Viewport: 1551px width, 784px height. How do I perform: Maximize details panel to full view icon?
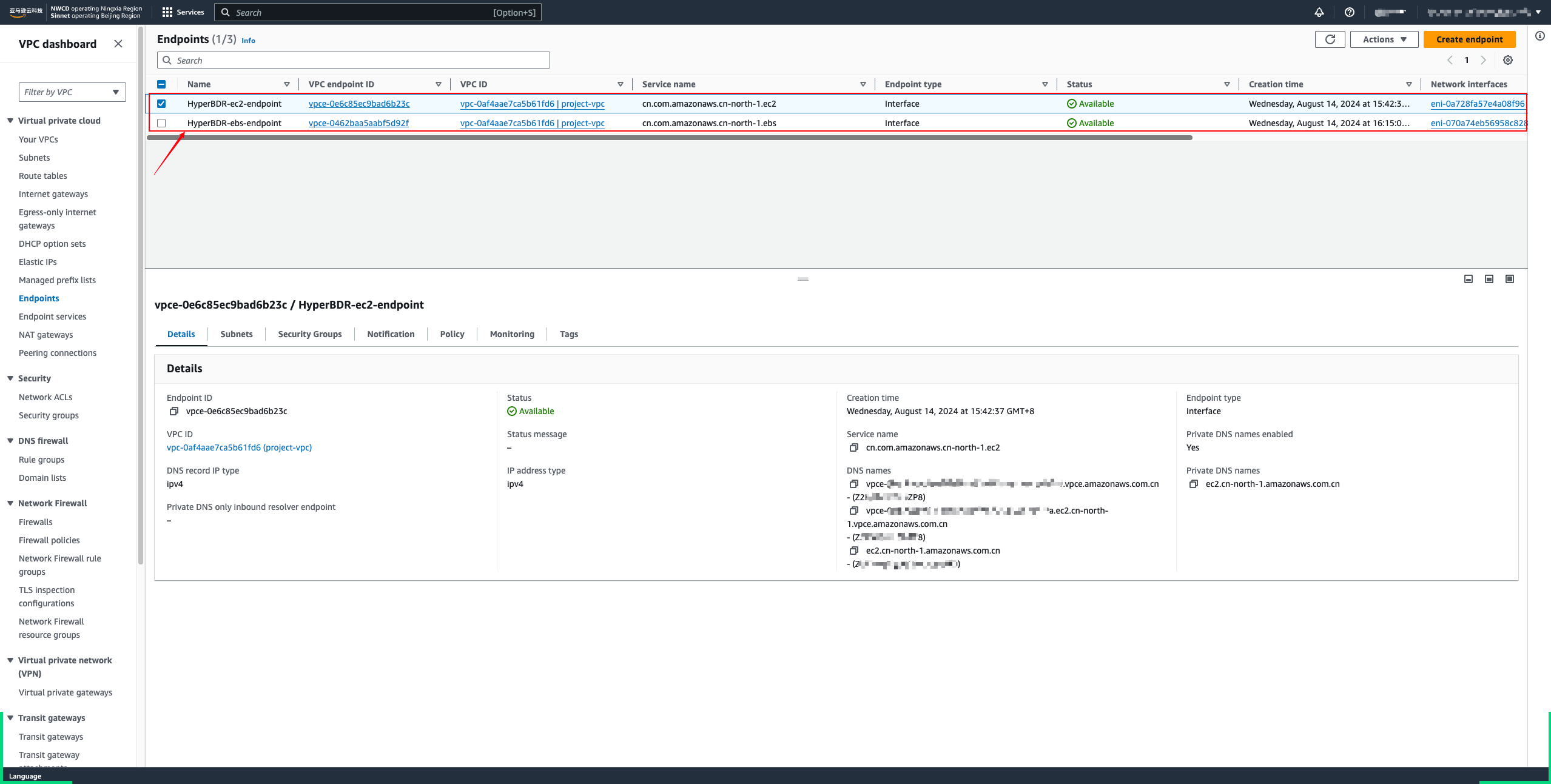[1509, 279]
